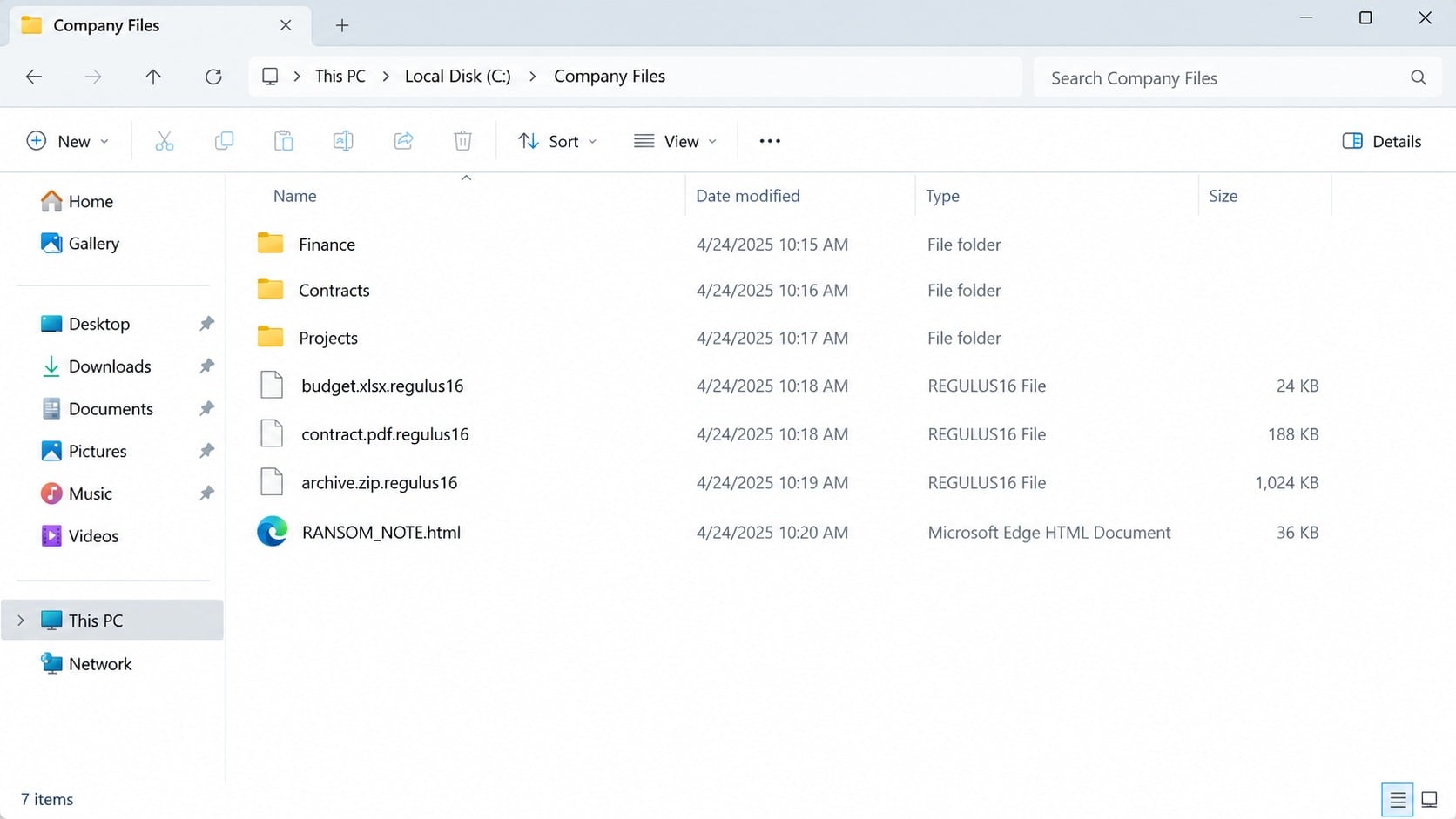Click the Name column sort arrow

point(466,178)
